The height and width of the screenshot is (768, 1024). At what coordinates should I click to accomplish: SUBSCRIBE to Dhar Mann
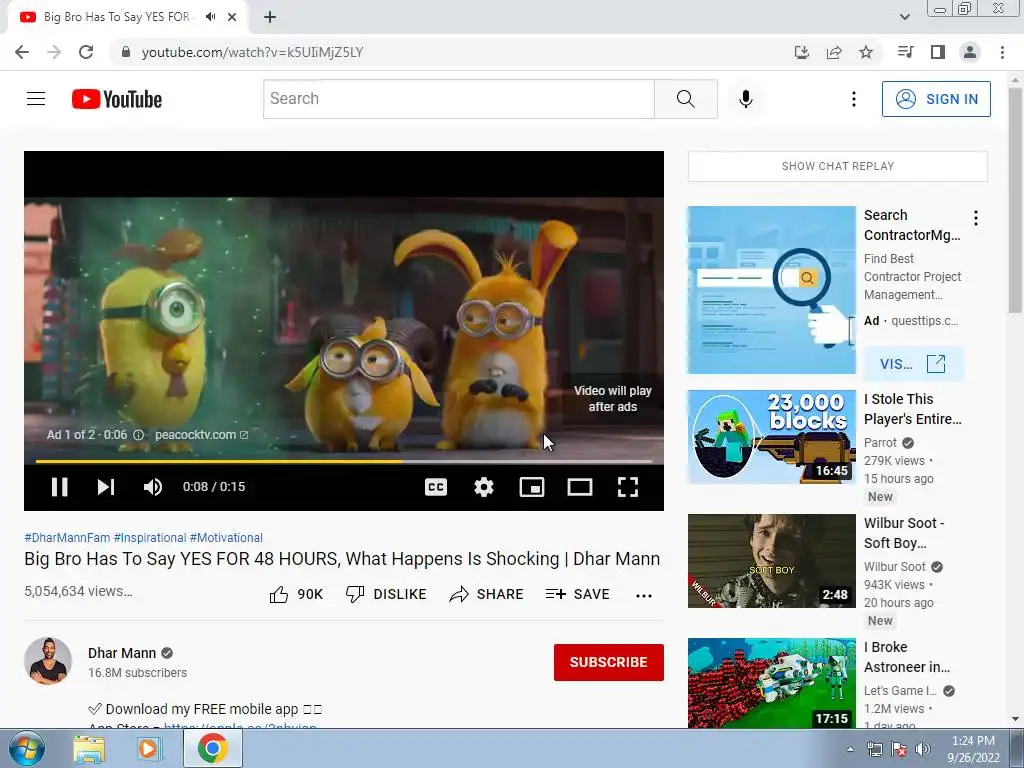[609, 662]
